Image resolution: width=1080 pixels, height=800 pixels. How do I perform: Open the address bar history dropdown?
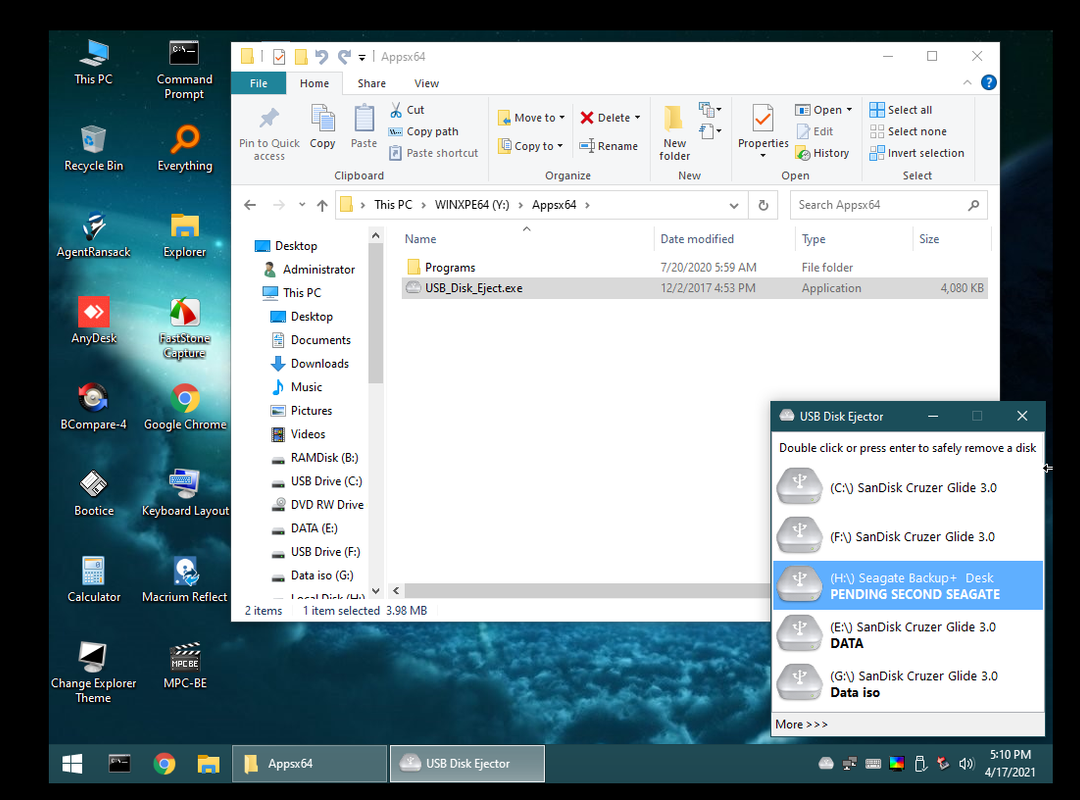coord(734,205)
